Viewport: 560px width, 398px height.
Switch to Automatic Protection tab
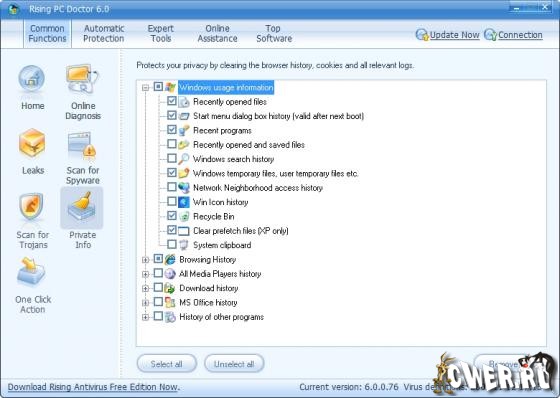104,34
